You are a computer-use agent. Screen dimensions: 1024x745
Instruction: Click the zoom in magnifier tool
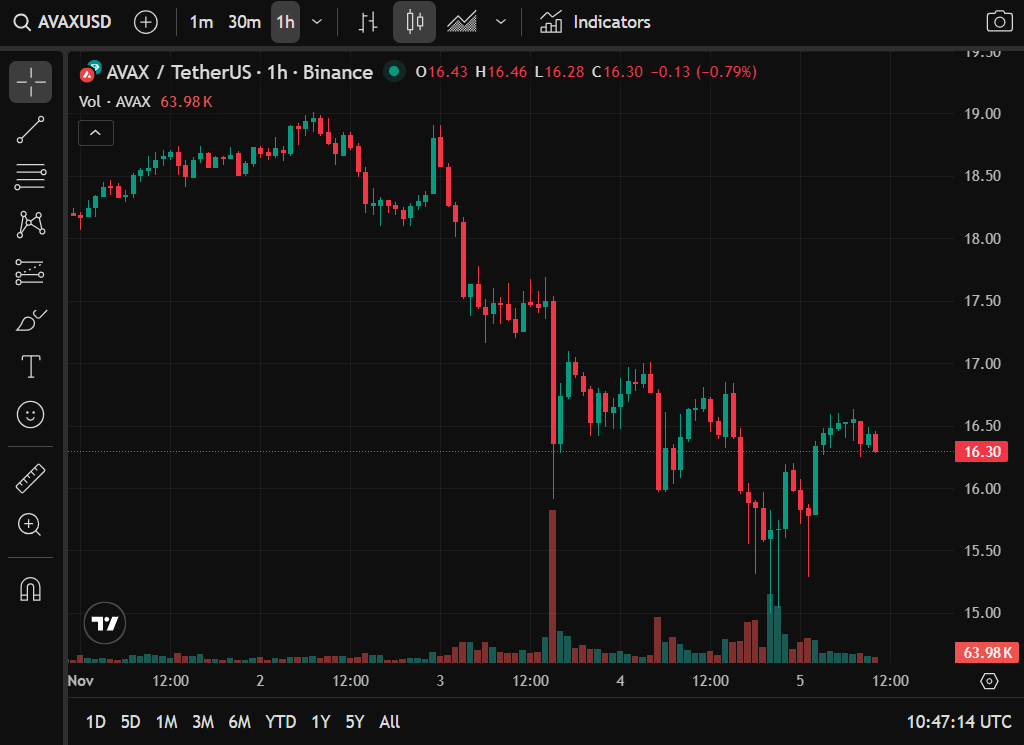click(30, 524)
